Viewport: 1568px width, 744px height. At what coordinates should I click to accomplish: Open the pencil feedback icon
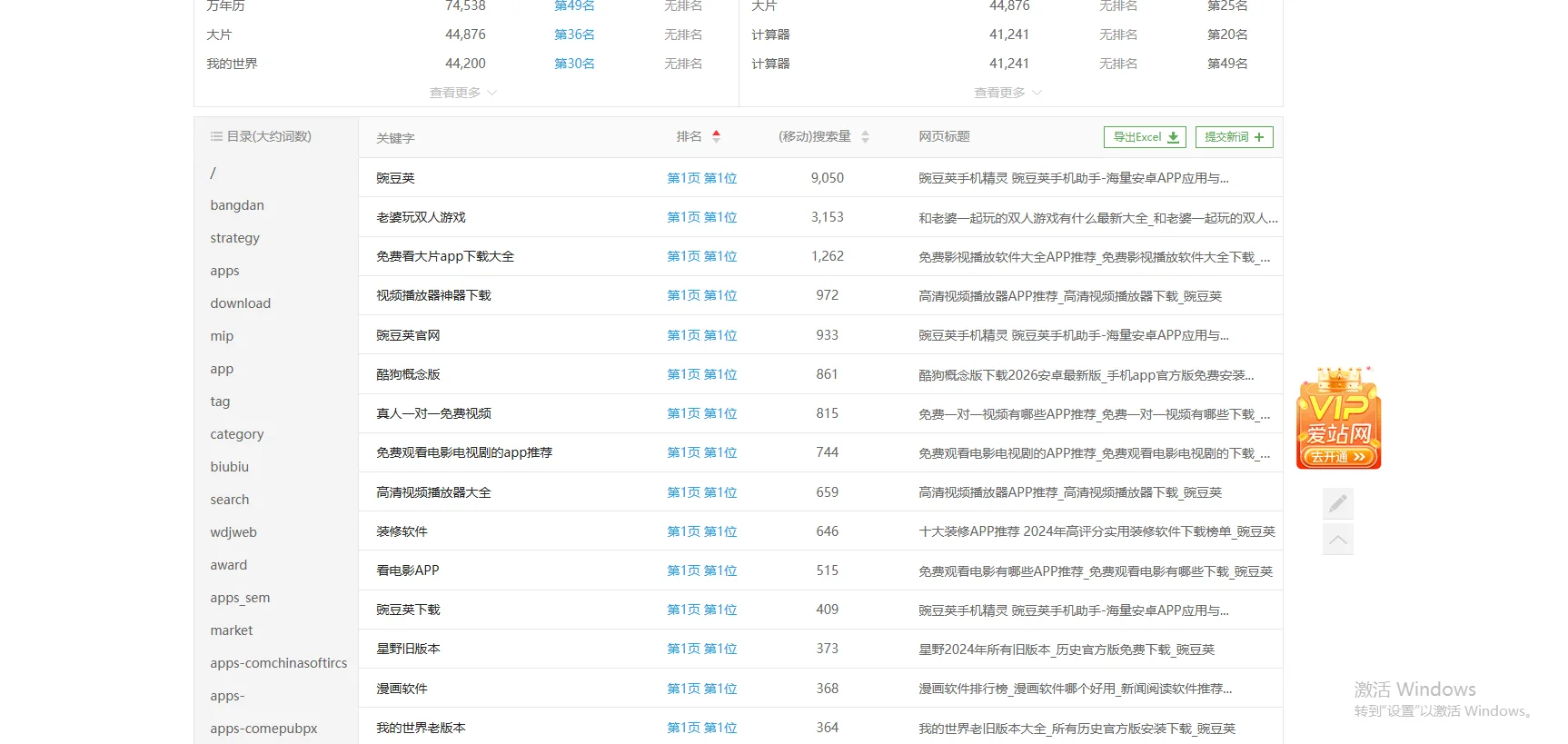click(1338, 503)
